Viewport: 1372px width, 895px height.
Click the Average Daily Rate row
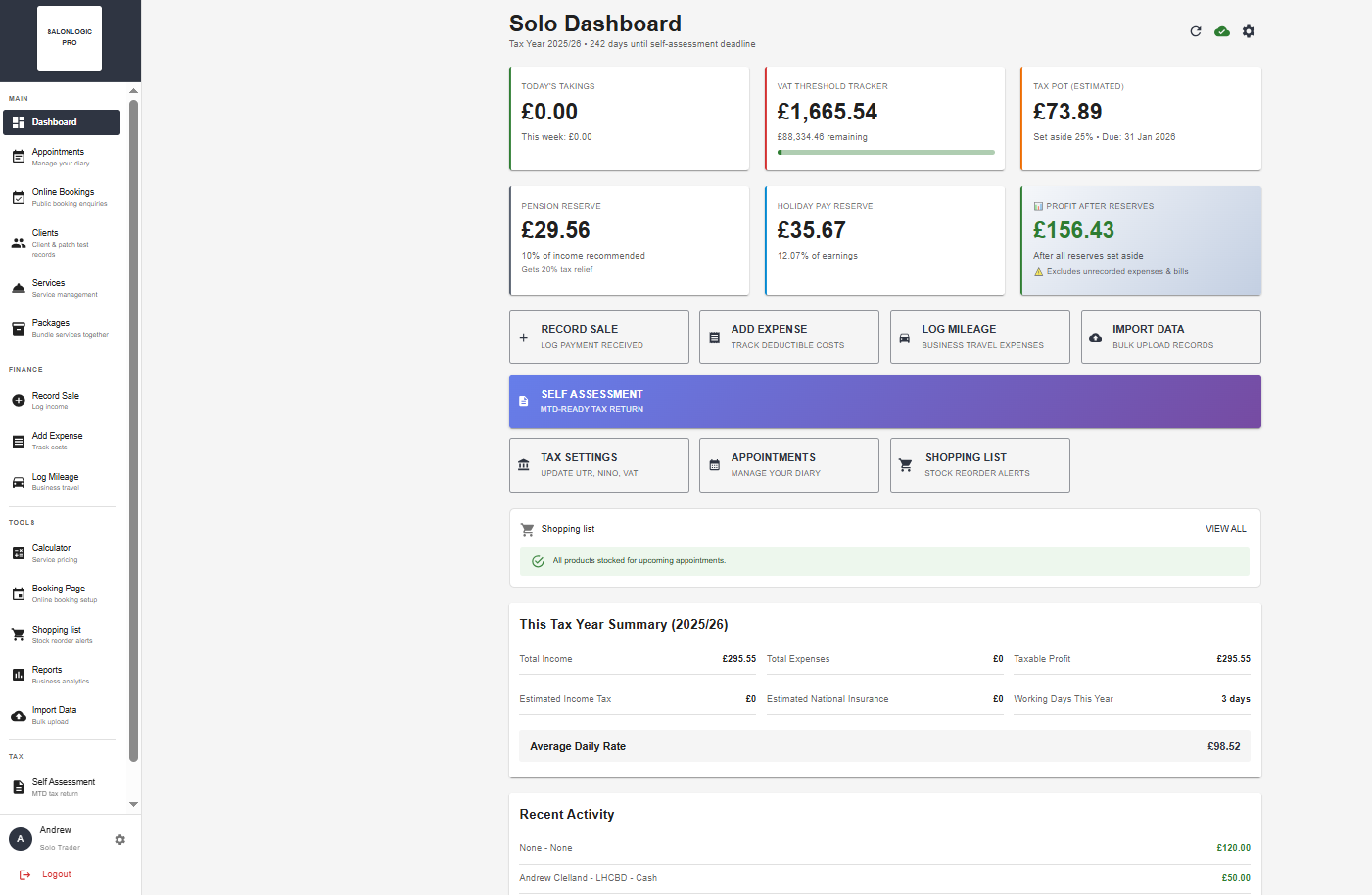[885, 746]
